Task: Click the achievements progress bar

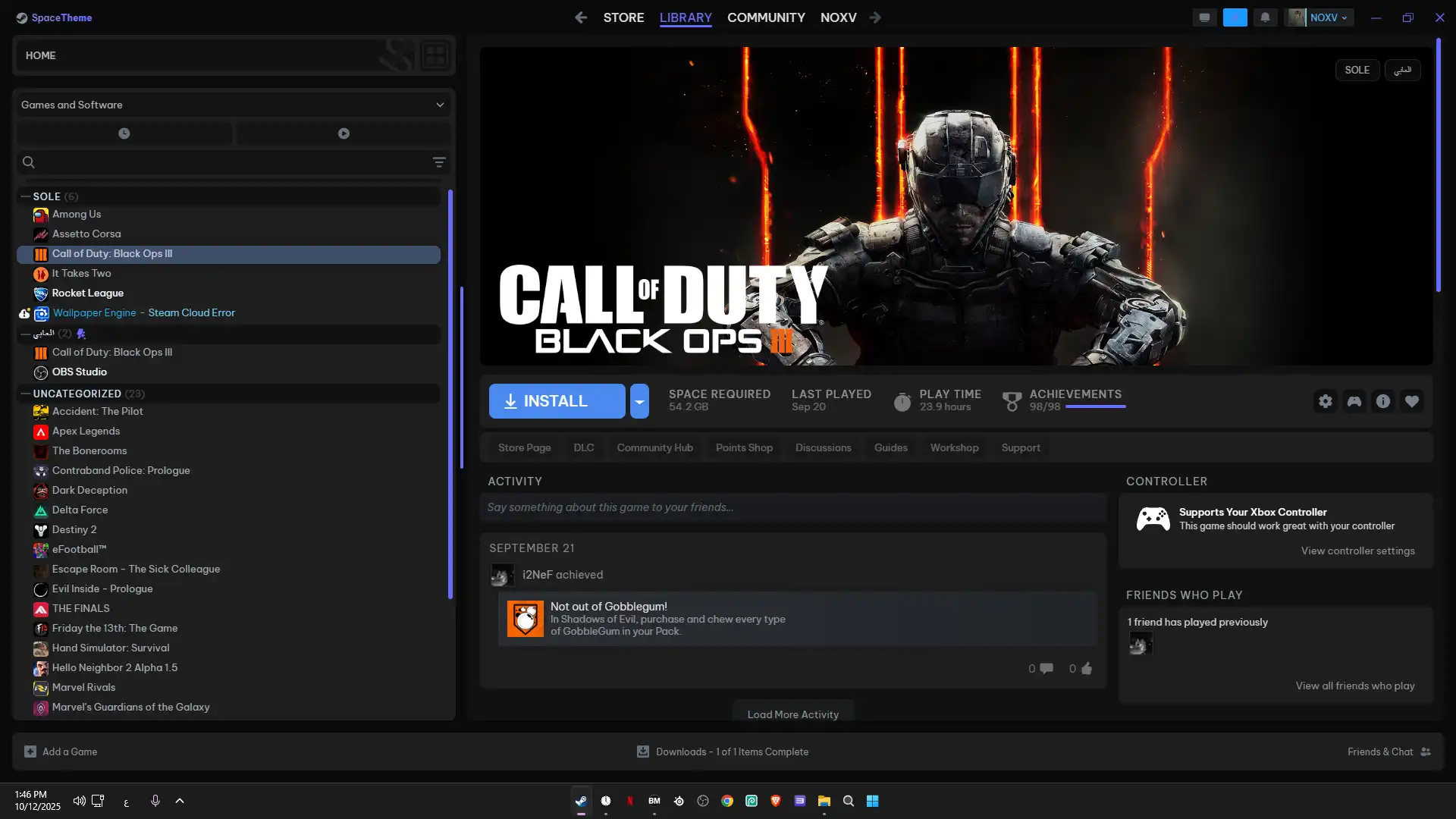Action: (x=1095, y=407)
